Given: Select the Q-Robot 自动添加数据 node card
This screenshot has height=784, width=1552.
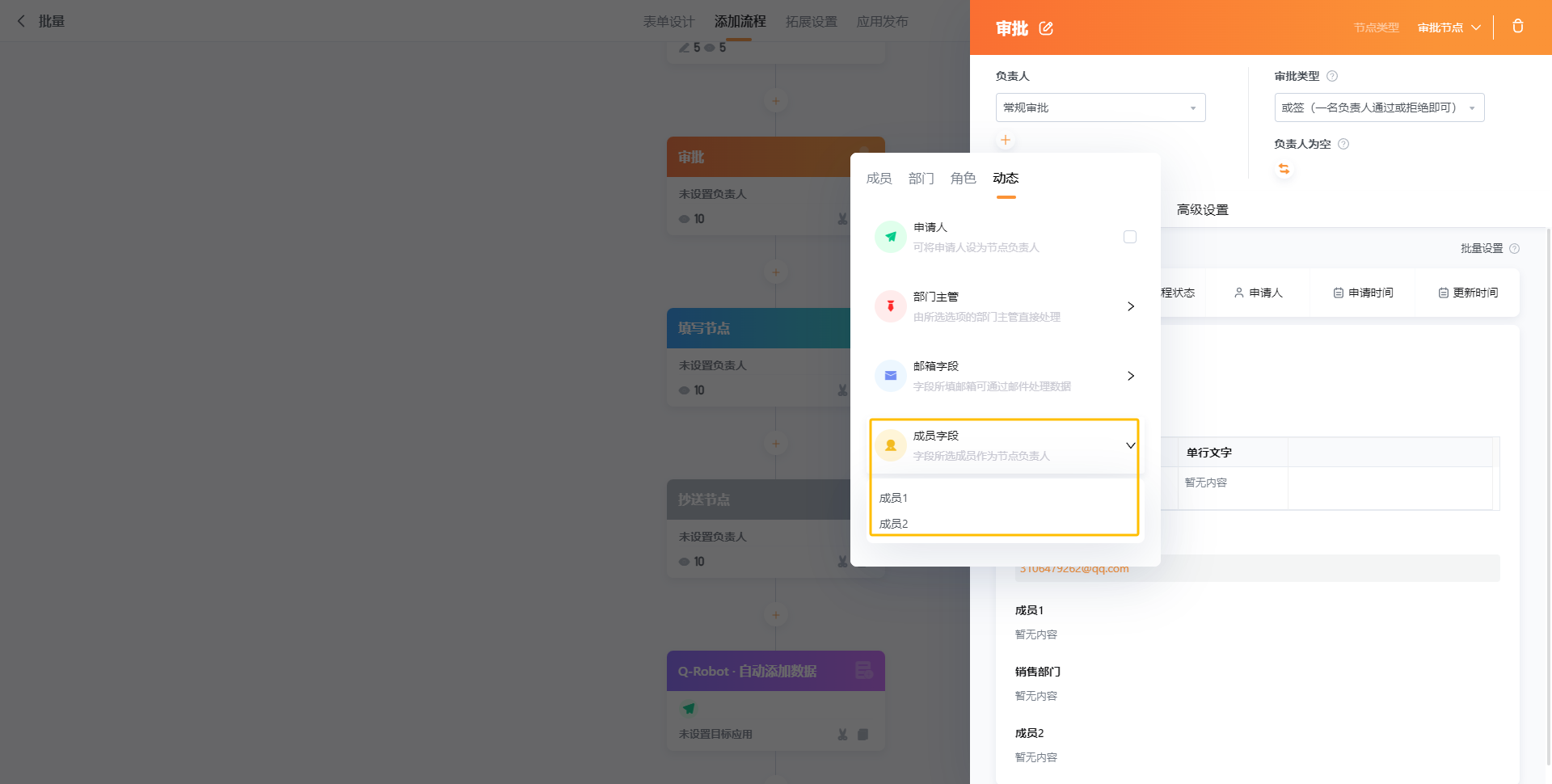Looking at the screenshot, I should [x=776, y=701].
